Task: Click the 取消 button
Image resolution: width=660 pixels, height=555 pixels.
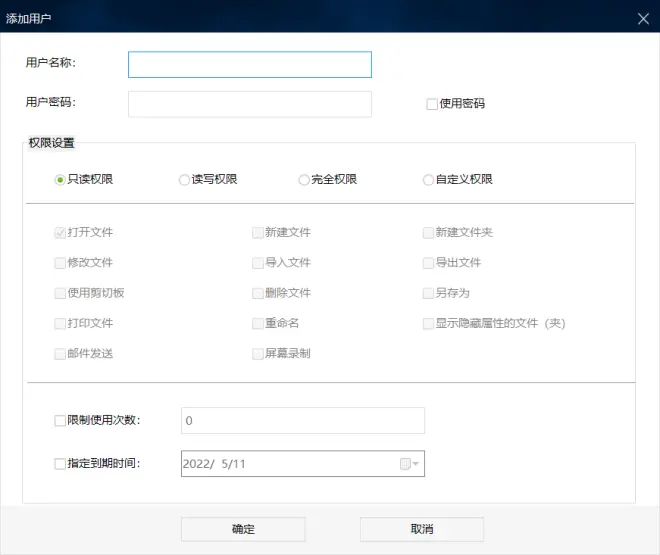Action: point(422,529)
